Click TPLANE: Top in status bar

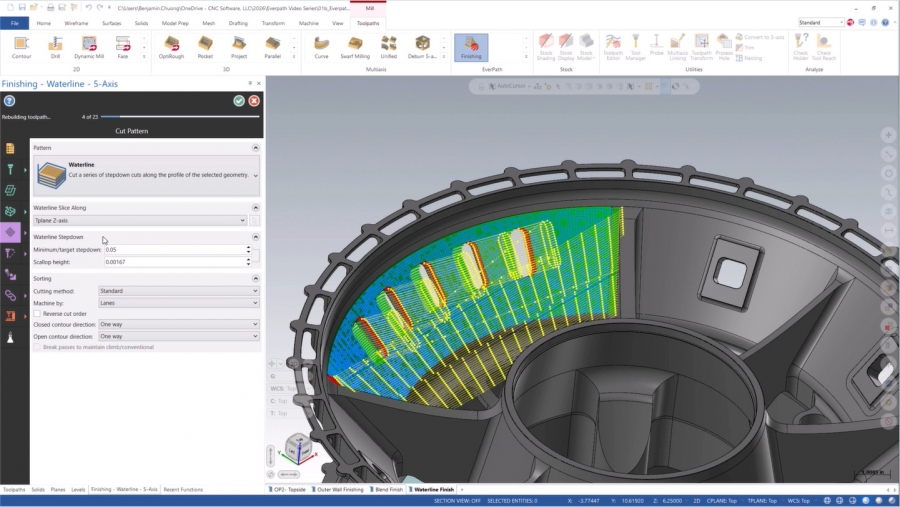click(762, 501)
